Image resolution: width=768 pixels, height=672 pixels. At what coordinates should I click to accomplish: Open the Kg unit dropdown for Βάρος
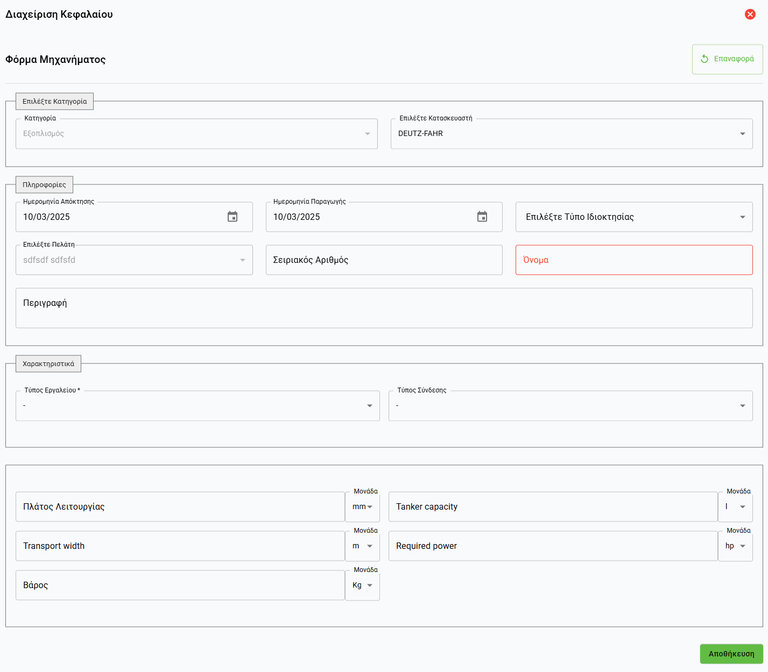(362, 585)
